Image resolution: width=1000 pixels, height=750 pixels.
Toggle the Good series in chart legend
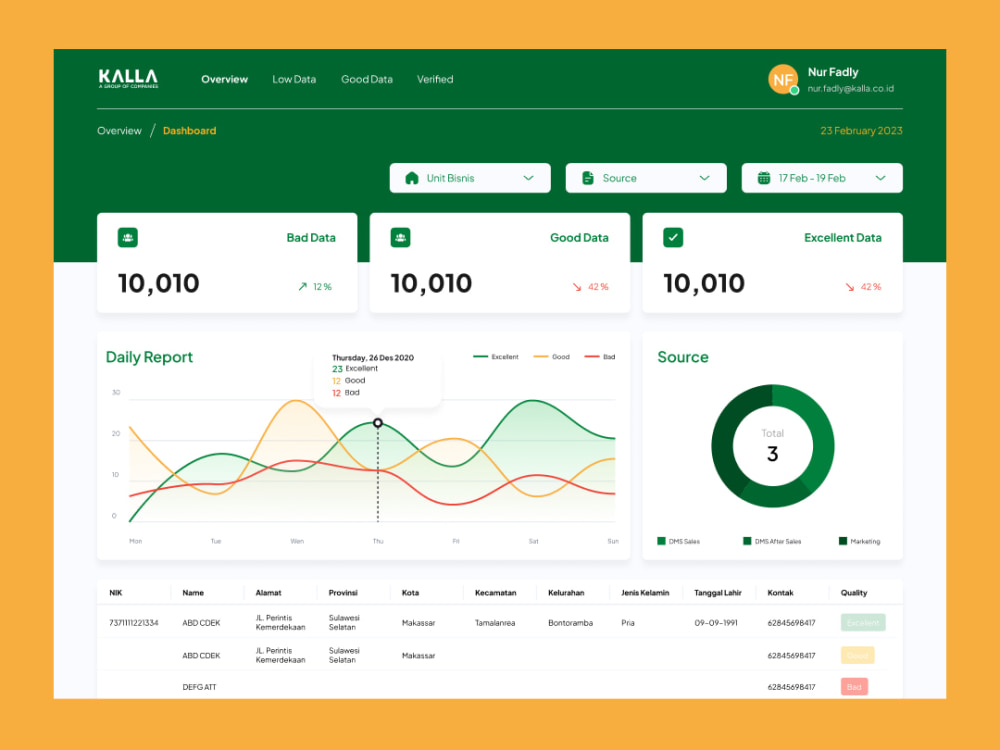pos(552,357)
